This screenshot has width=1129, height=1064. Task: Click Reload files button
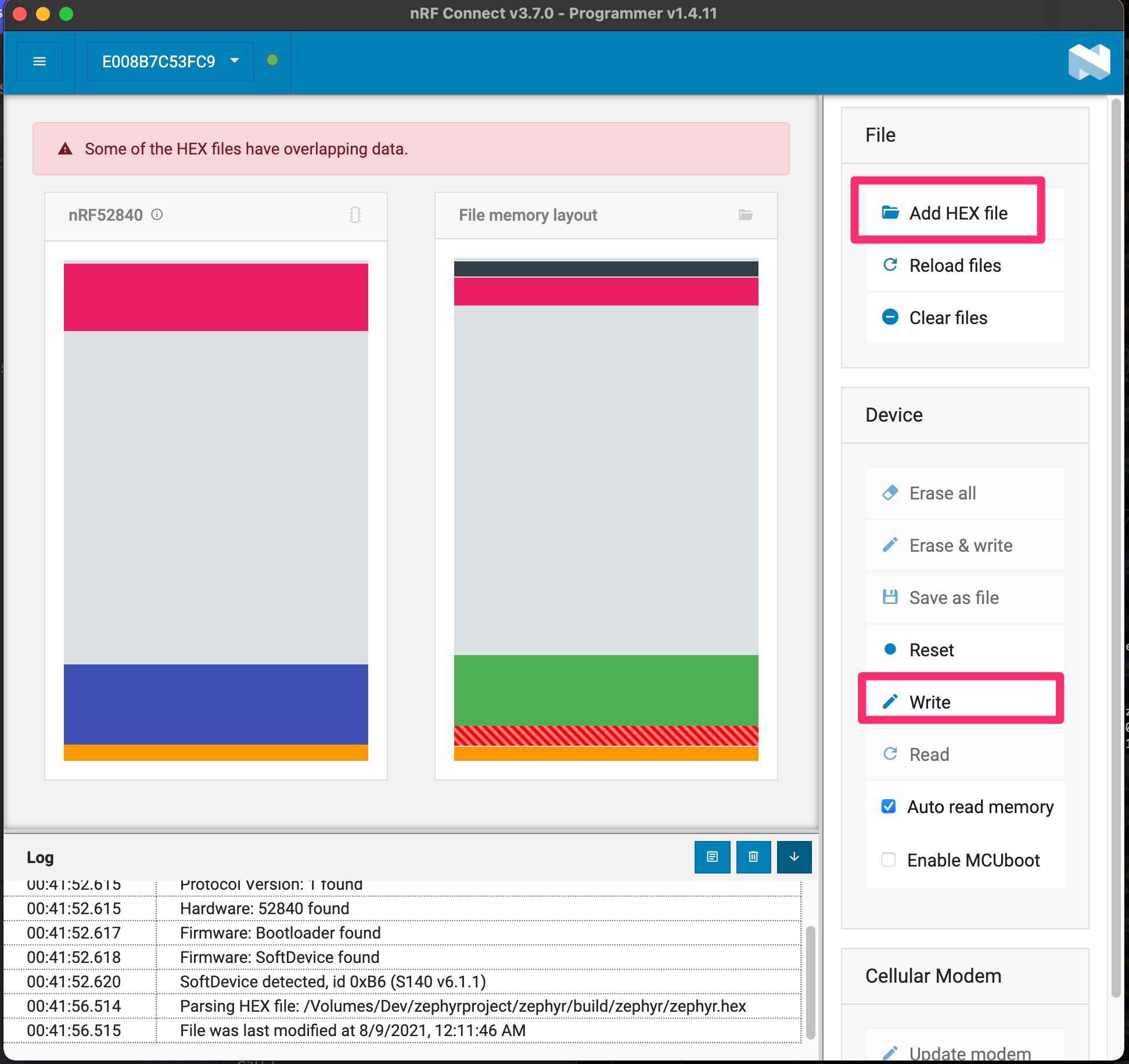tap(965, 265)
